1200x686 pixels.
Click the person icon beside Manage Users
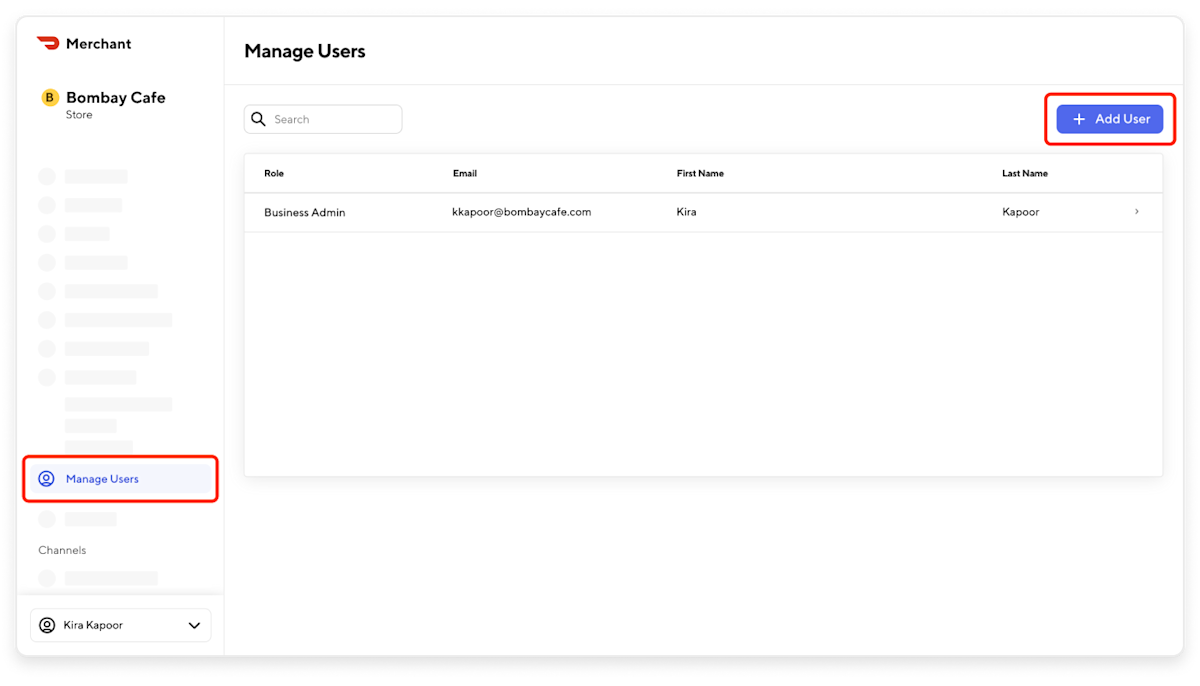pyautogui.click(x=46, y=478)
